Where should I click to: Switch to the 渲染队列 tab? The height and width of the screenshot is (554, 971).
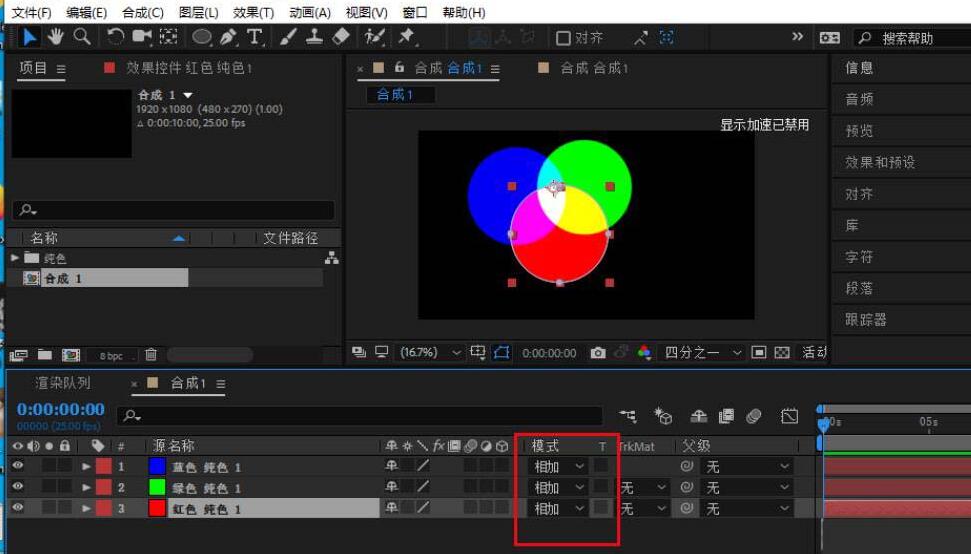click(x=62, y=383)
